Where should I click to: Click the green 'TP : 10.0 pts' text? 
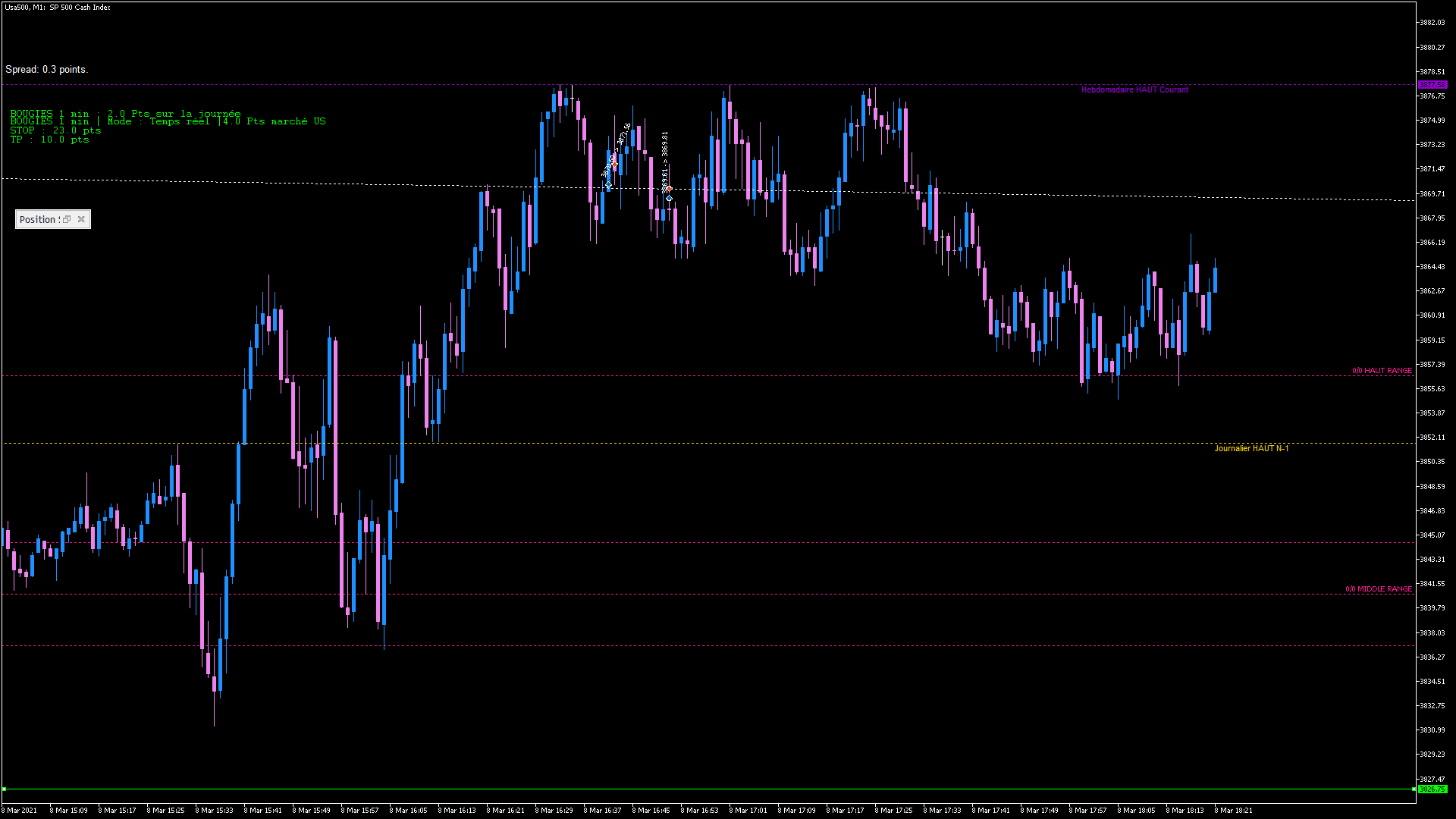(x=49, y=140)
